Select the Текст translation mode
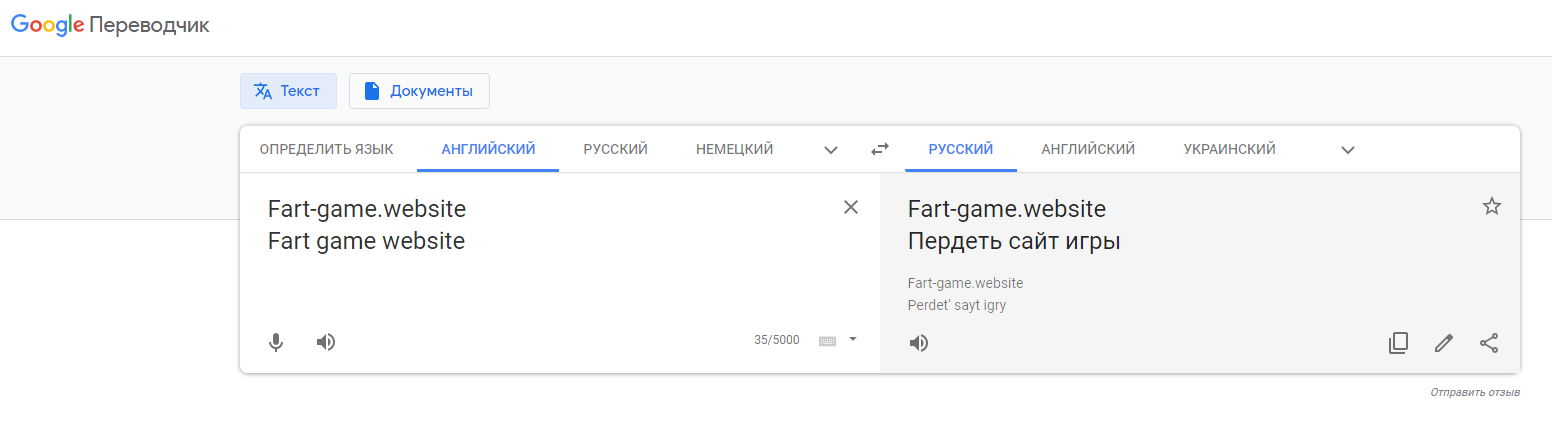Viewport: 1552px width, 447px height. point(288,91)
